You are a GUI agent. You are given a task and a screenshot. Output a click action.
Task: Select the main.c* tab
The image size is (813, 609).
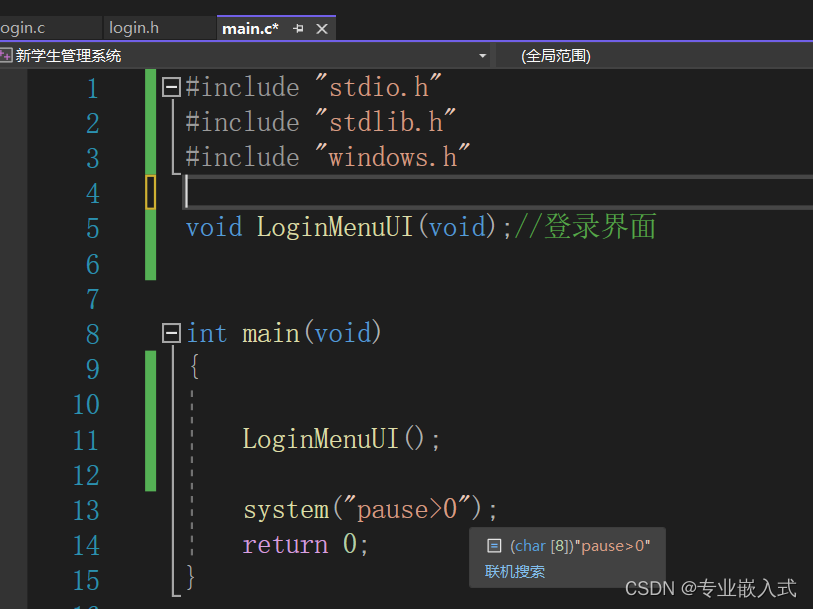tap(250, 29)
